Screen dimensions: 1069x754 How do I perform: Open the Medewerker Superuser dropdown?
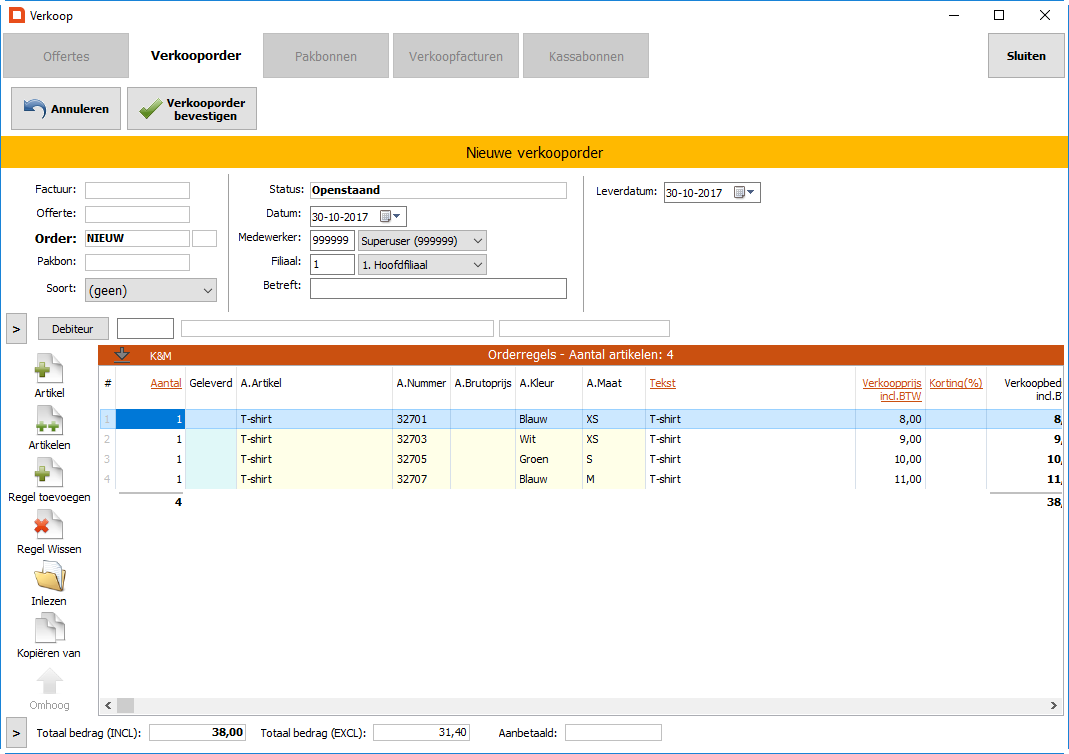point(477,241)
